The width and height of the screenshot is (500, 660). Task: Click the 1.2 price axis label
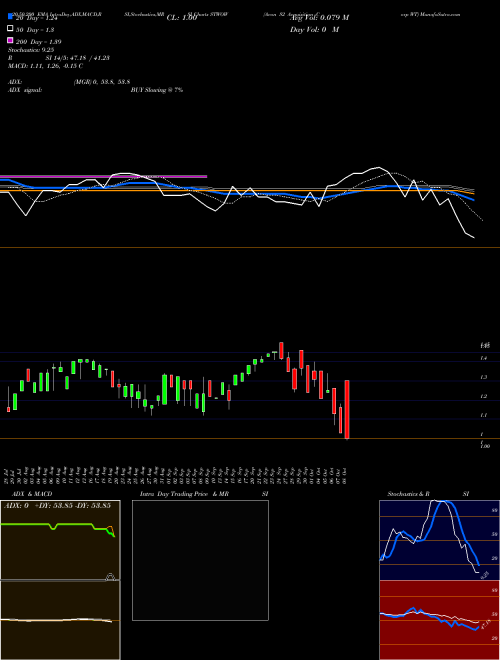coord(484,396)
